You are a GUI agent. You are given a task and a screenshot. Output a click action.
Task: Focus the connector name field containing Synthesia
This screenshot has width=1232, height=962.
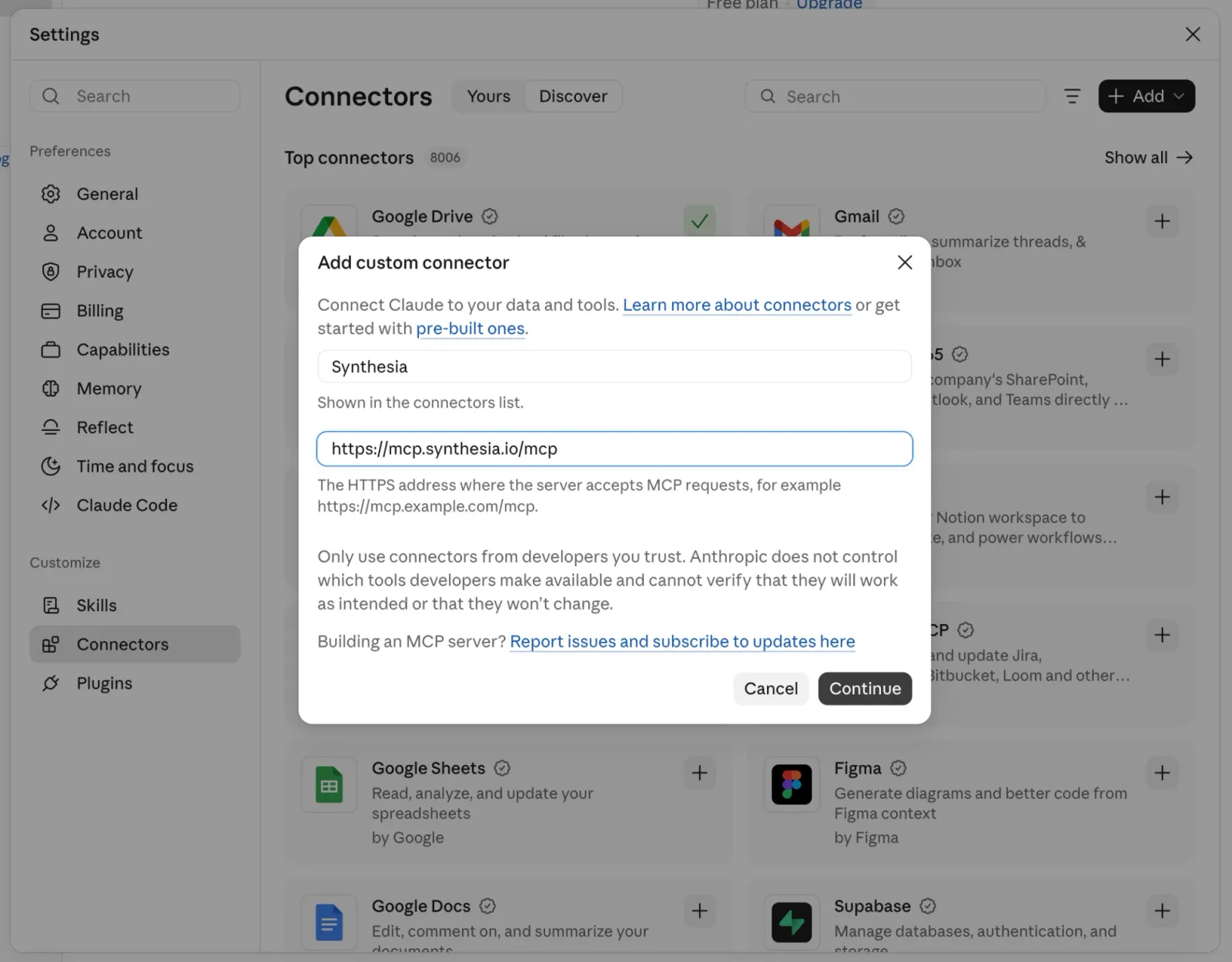tap(614, 366)
